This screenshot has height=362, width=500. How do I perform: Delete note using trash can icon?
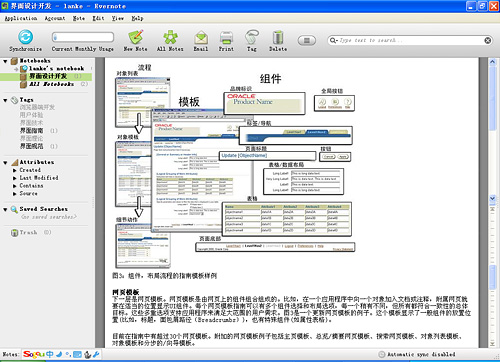[x=278, y=37]
